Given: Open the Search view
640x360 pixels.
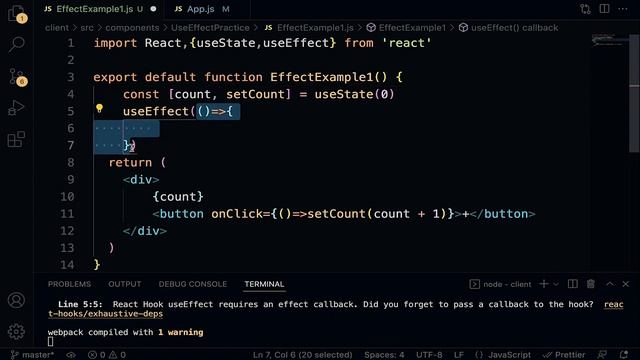Looking at the screenshot, I should pos(16,44).
